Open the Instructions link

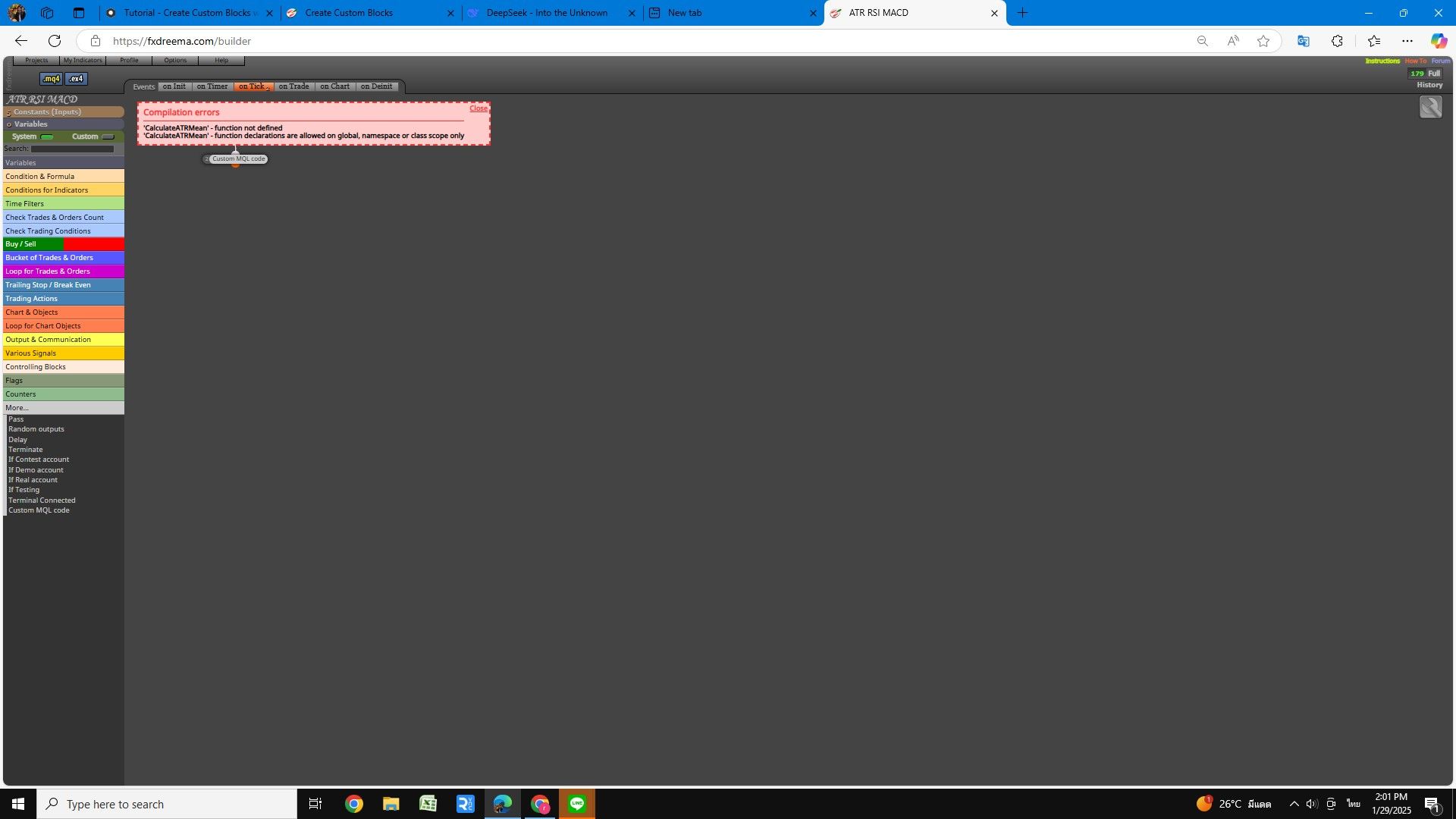tap(1382, 61)
